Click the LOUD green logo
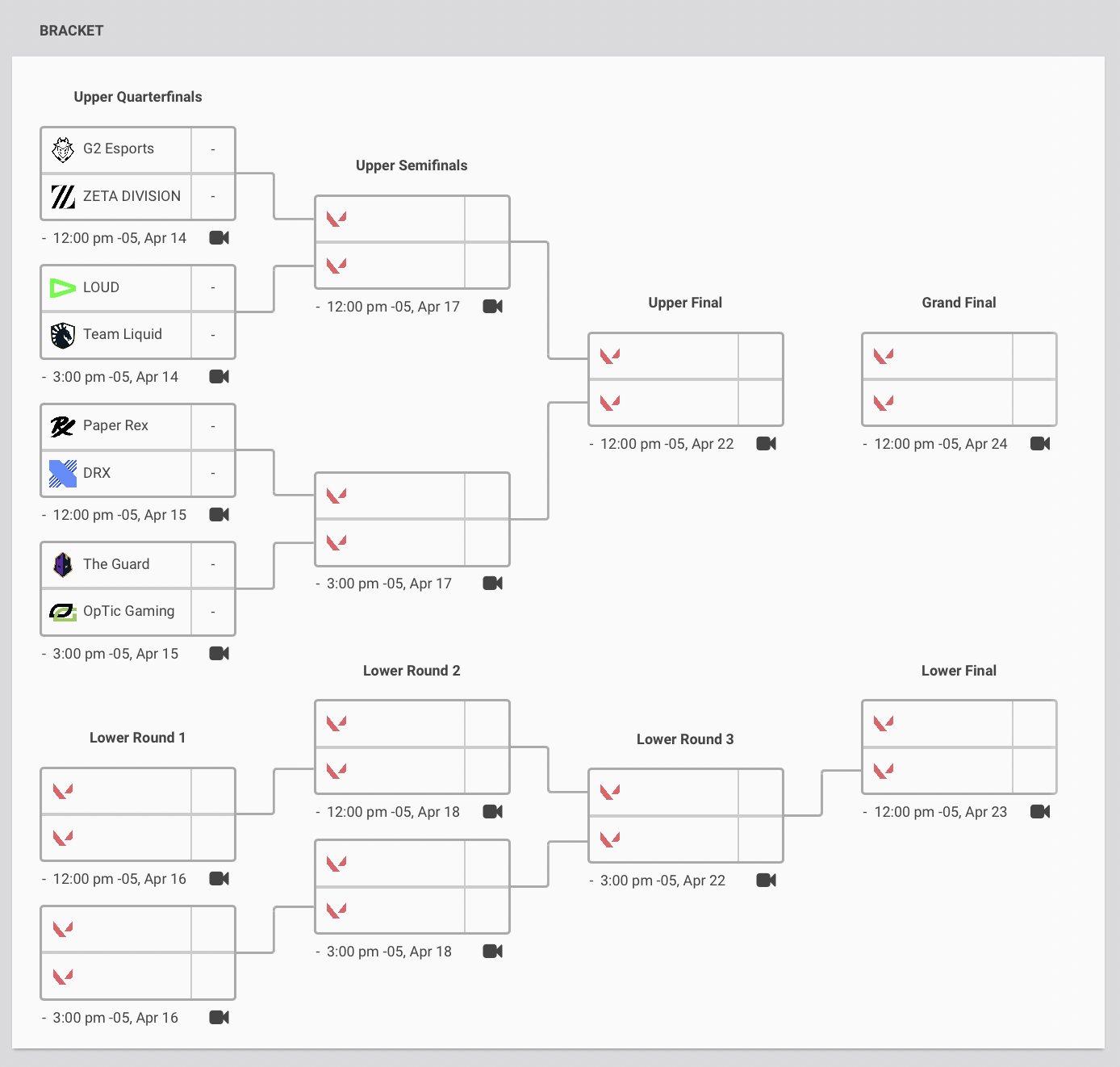This screenshot has width=1120, height=1067. (63, 288)
